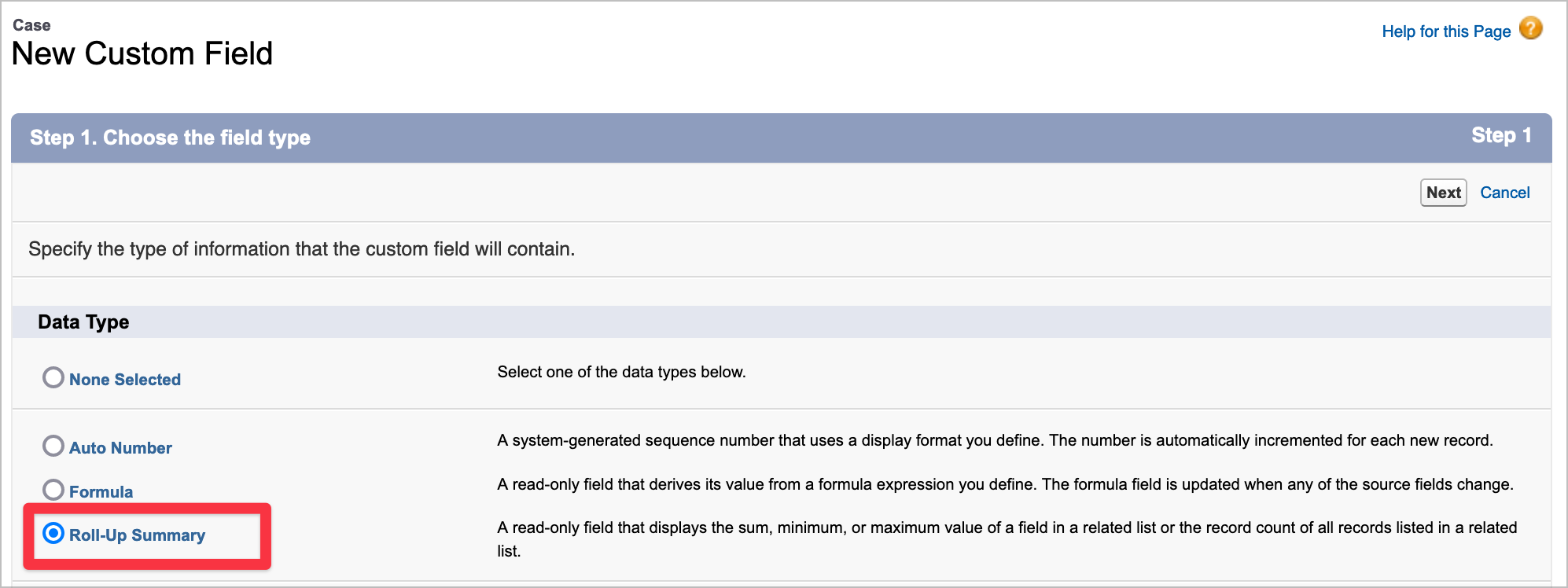Click the Auto Number description text
The height and width of the screenshot is (588, 1568).
(x=995, y=440)
